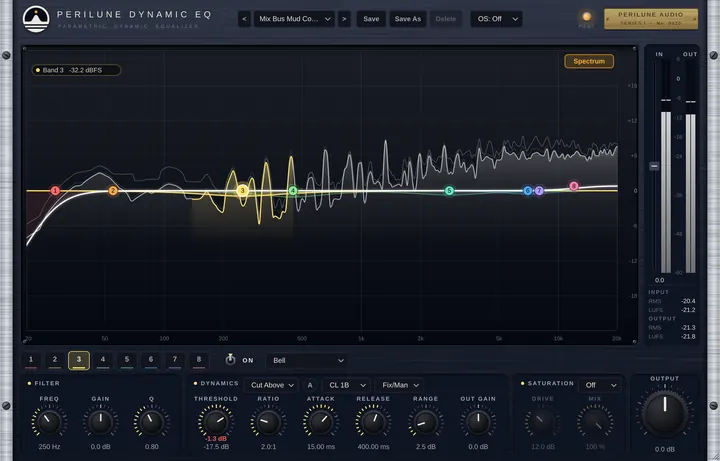Click the ATTACK knob
The image size is (720, 461).
pyautogui.click(x=321, y=422)
